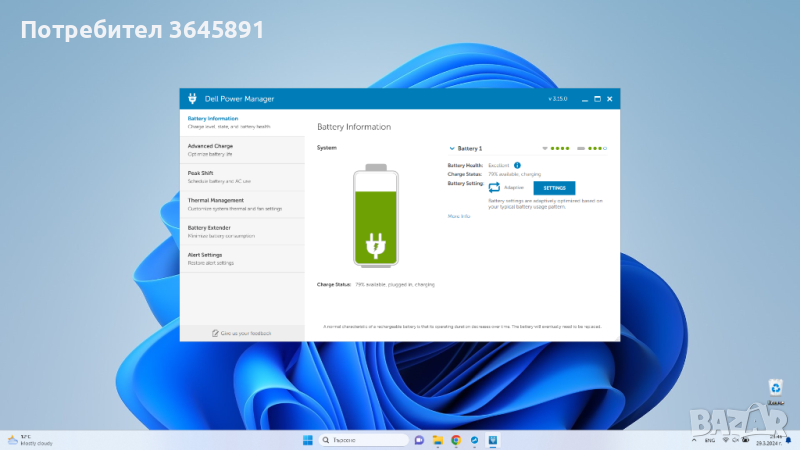Click the large charging battery graphic
This screenshot has height=450, width=800.
376,216
